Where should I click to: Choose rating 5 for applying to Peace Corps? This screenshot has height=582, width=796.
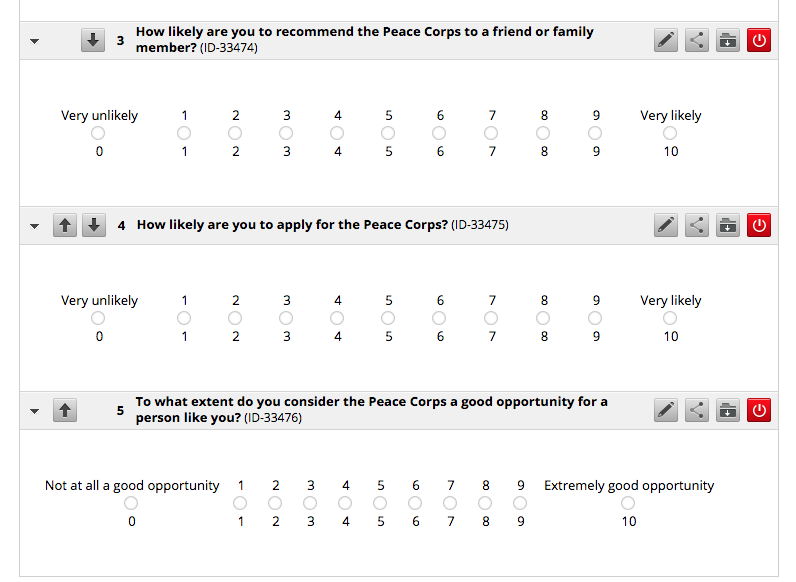pos(389,318)
